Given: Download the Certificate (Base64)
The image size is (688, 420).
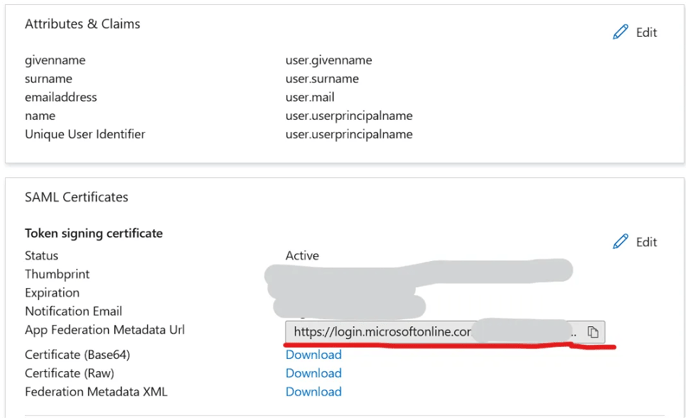Looking at the screenshot, I should 313,355.
